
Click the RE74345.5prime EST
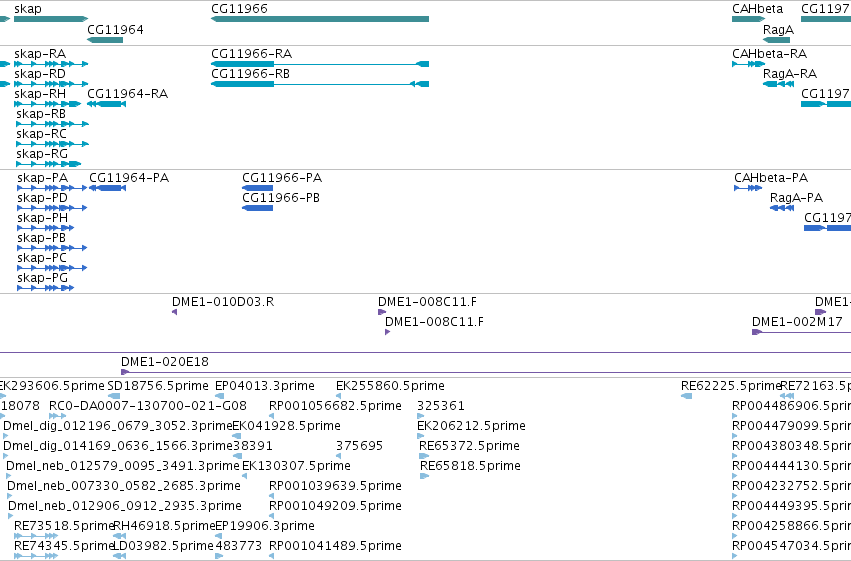36,556
